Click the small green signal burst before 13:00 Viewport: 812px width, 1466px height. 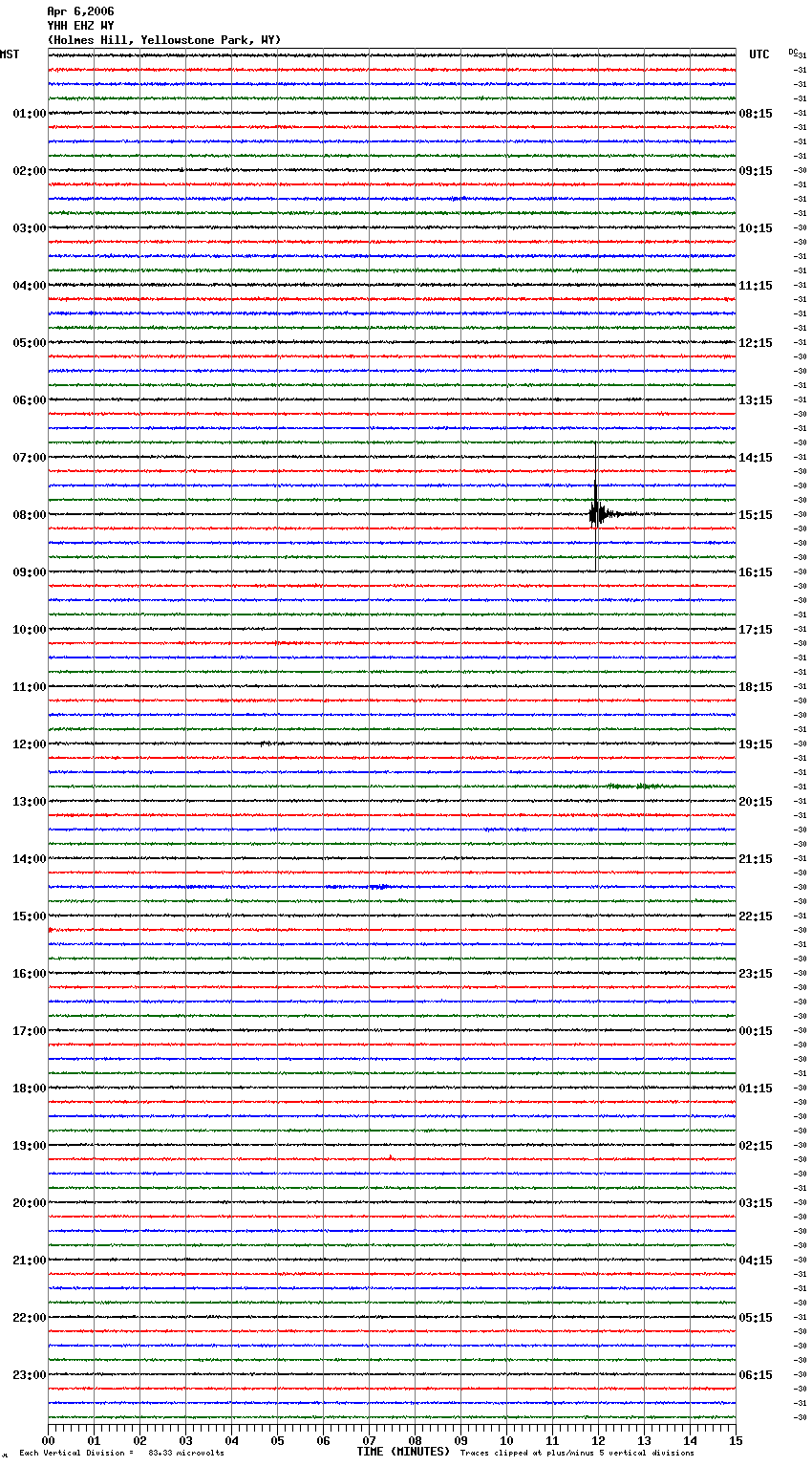pos(633,786)
